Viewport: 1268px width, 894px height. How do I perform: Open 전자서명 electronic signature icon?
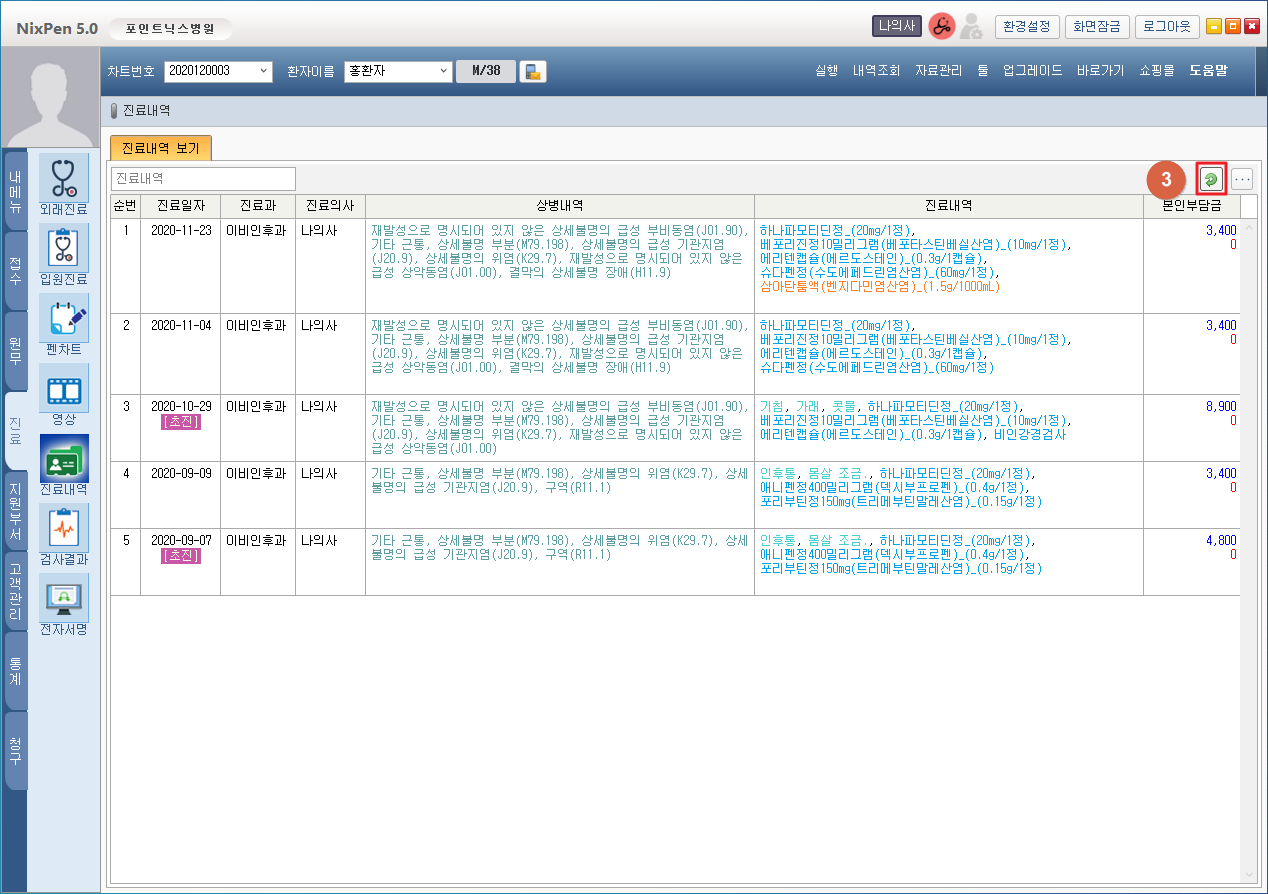click(x=63, y=598)
